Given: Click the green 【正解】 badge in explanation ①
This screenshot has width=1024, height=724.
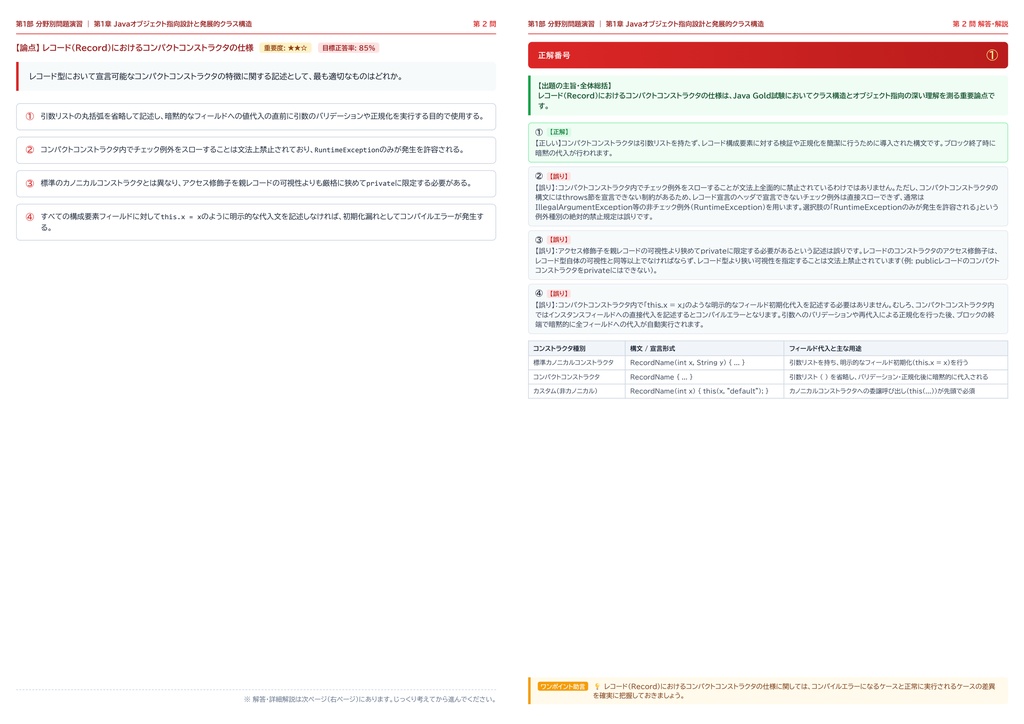Looking at the screenshot, I should point(558,132).
